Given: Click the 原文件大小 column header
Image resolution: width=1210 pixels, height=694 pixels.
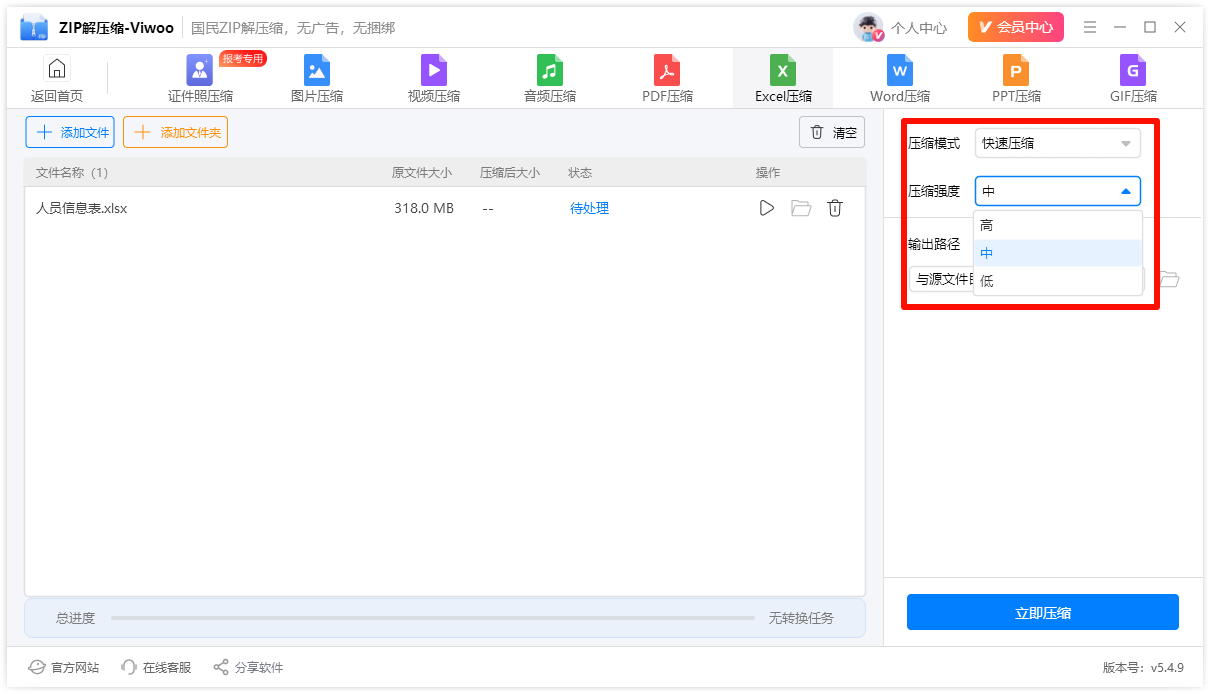Looking at the screenshot, I should (x=422, y=173).
